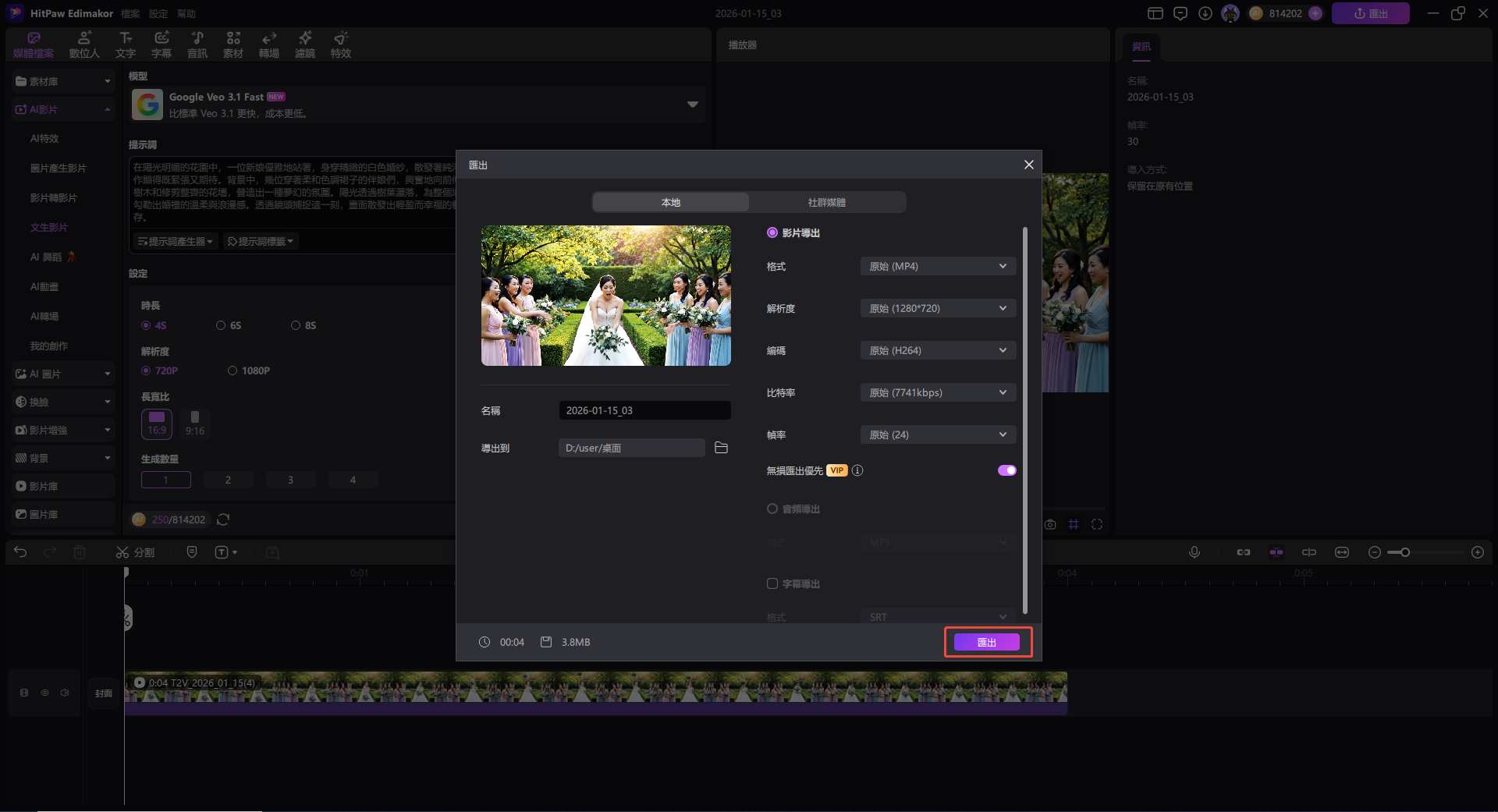Open the 字幕 subtitles tool
Image resolution: width=1498 pixels, height=812 pixels.
pos(162,44)
